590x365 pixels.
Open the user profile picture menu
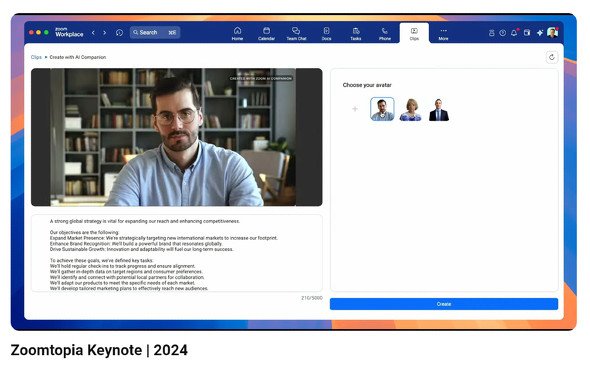pyautogui.click(x=552, y=33)
